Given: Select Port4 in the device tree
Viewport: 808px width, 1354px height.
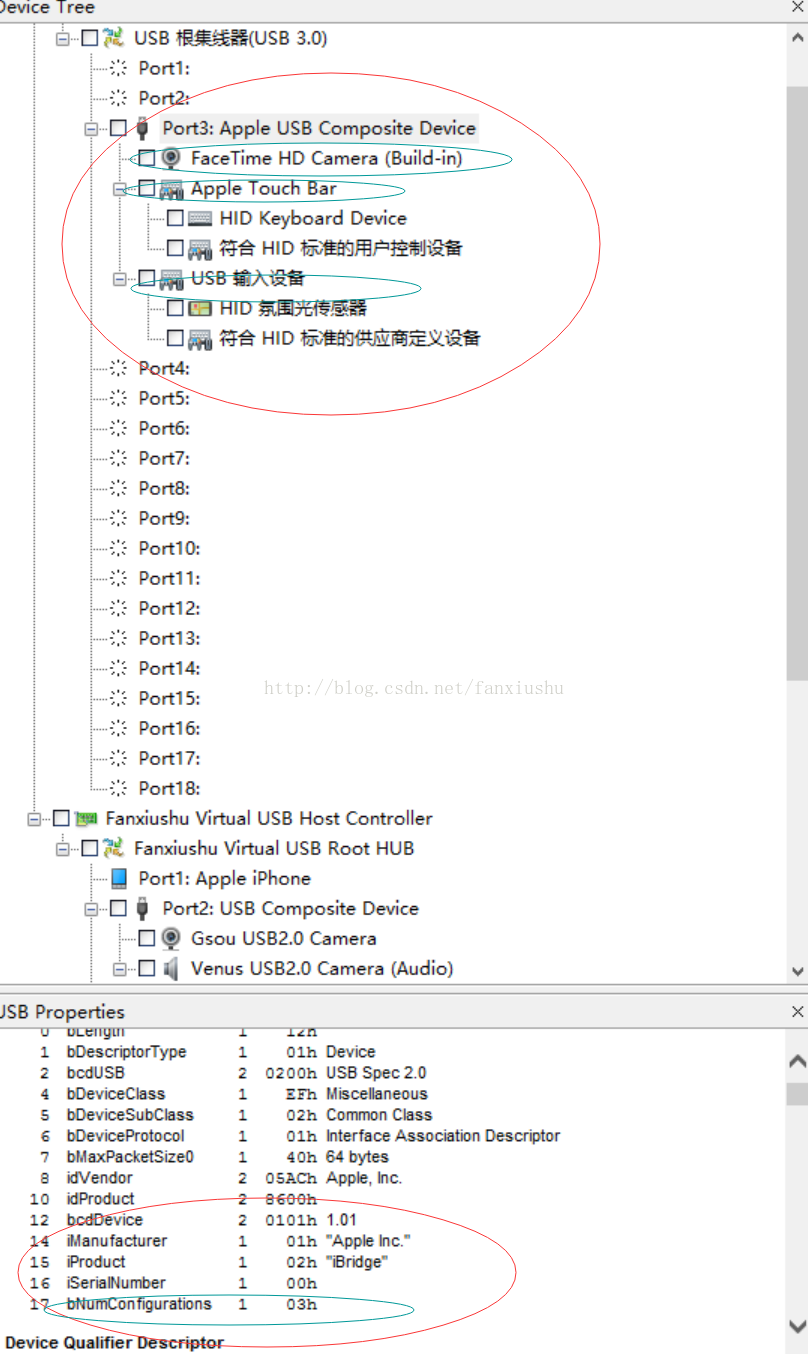Looking at the screenshot, I should click(x=164, y=368).
